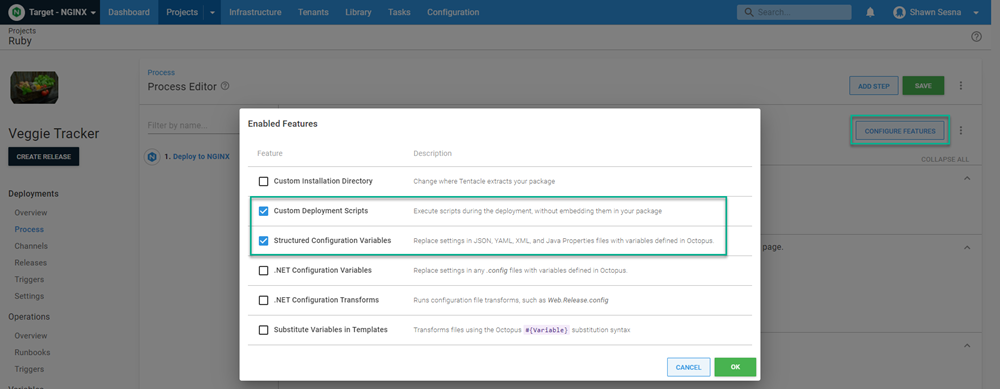1000x389 pixels.
Task: Uncheck Custom Deployment Scripts
Action: (263, 211)
